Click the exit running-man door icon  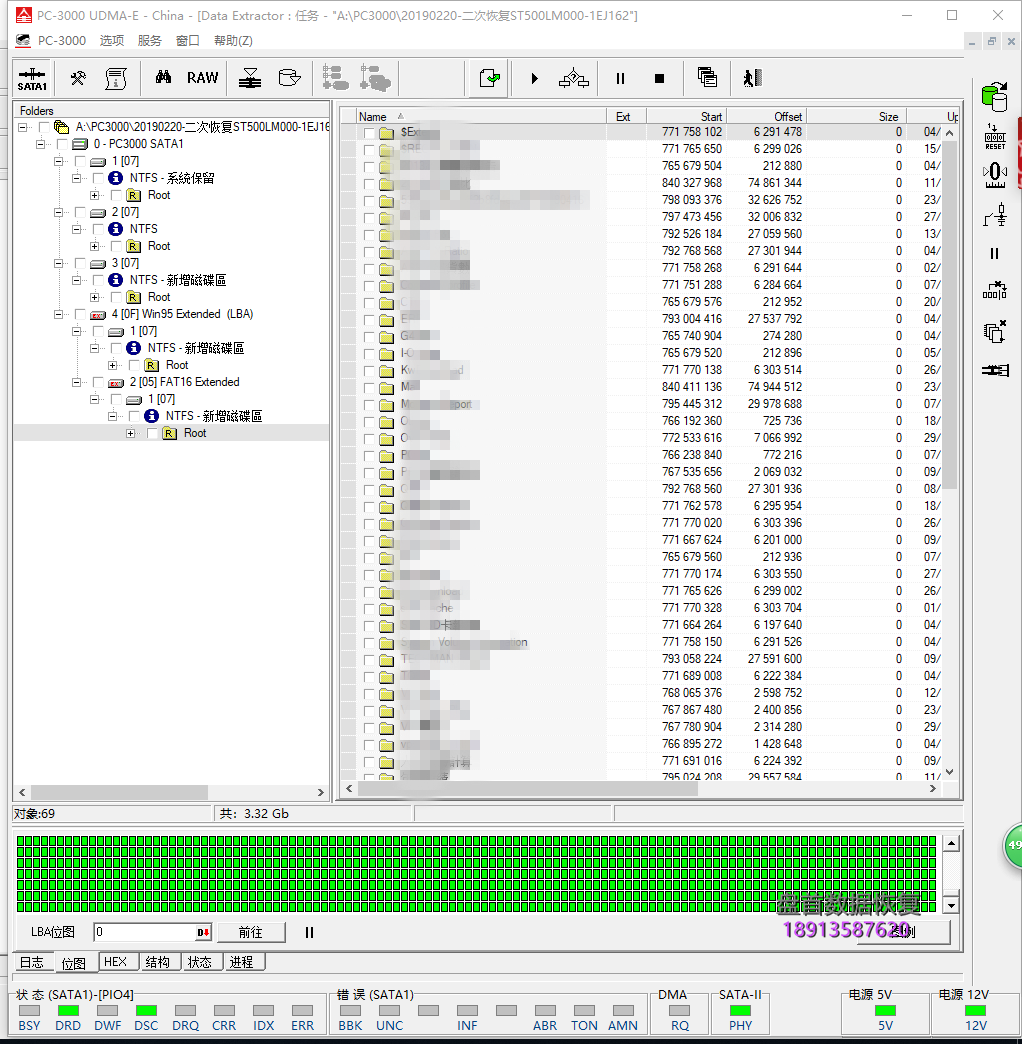coord(752,78)
